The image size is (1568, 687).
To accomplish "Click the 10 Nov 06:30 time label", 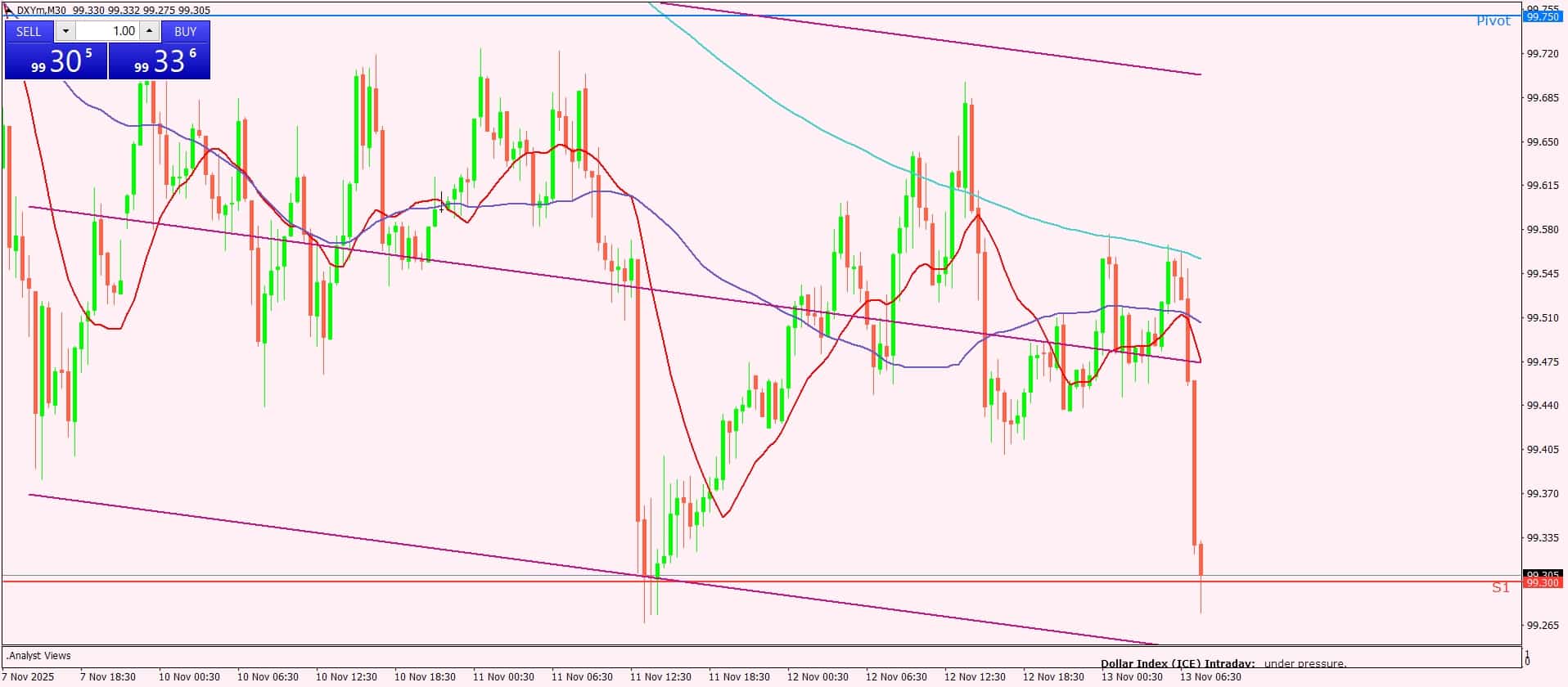I will click(268, 677).
